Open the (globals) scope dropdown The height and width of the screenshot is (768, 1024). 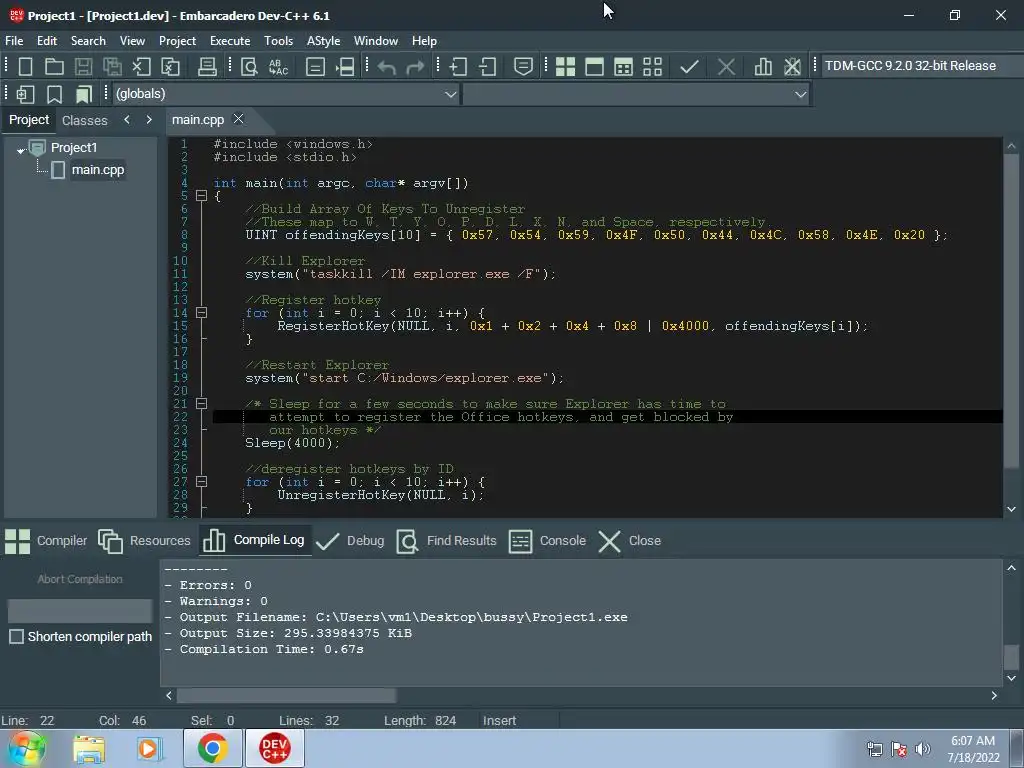(x=285, y=94)
